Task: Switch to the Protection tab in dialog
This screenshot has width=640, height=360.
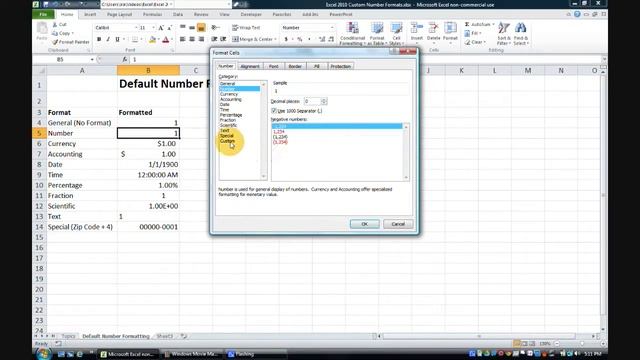Action: 340,66
